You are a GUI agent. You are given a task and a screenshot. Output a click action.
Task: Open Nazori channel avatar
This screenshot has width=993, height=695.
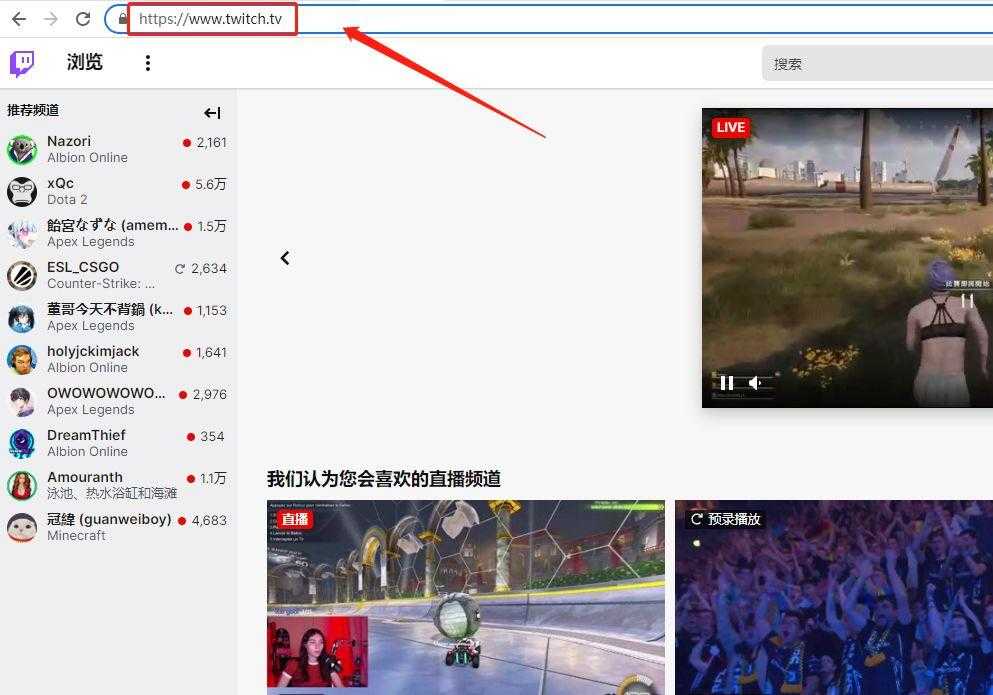pos(22,150)
